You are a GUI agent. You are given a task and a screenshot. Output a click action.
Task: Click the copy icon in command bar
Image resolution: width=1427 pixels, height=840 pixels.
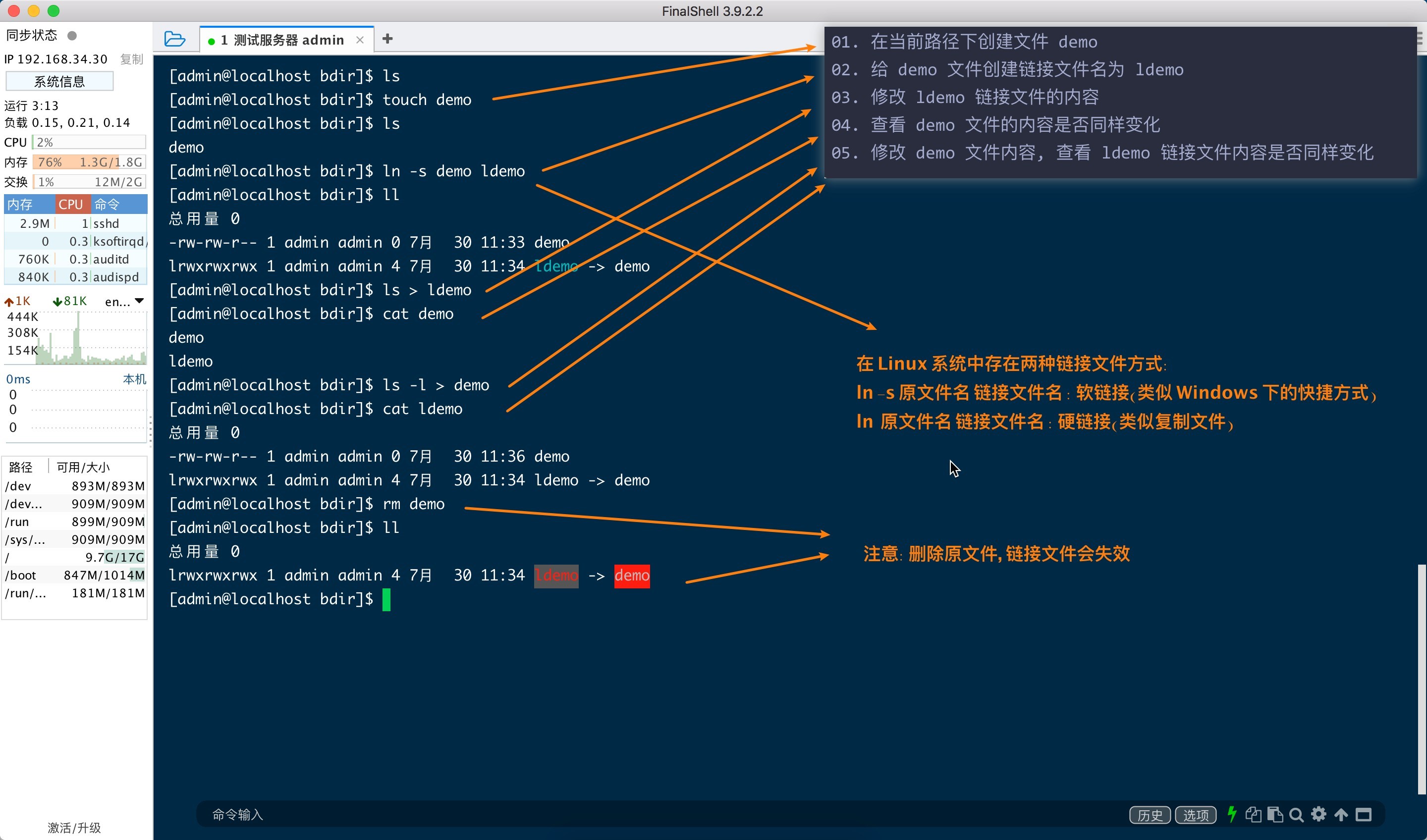[x=1253, y=814]
